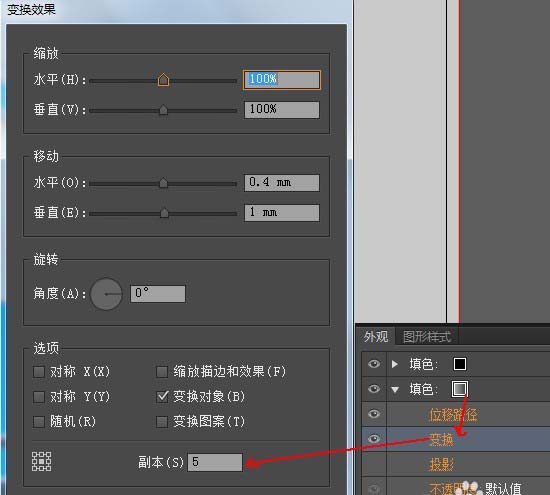
Task: Click the horizontal scale 100% field
Action: click(282, 80)
